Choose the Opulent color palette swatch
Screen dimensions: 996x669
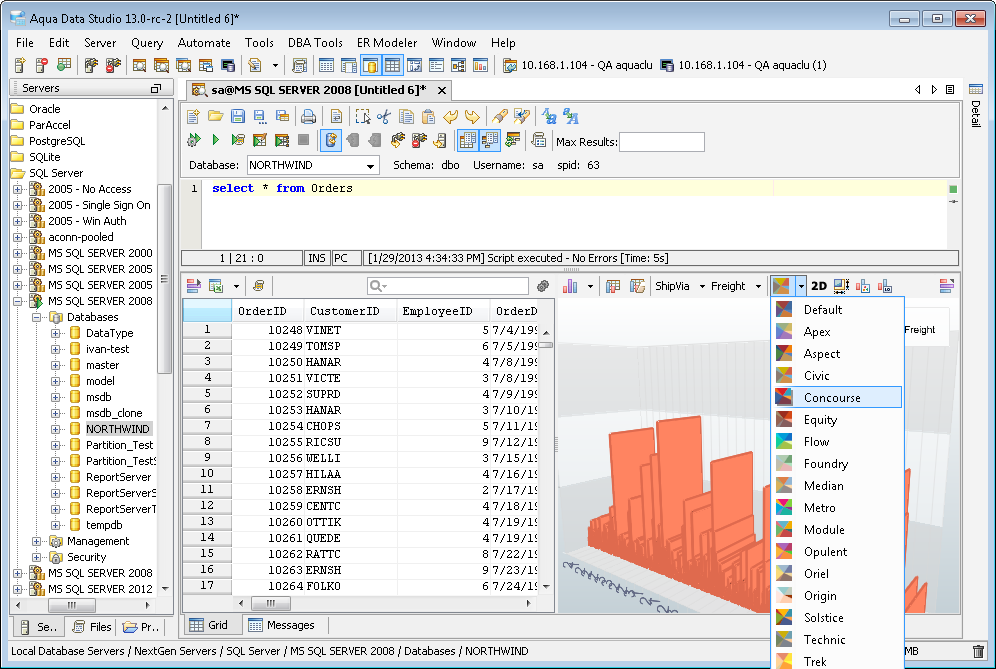[784, 551]
